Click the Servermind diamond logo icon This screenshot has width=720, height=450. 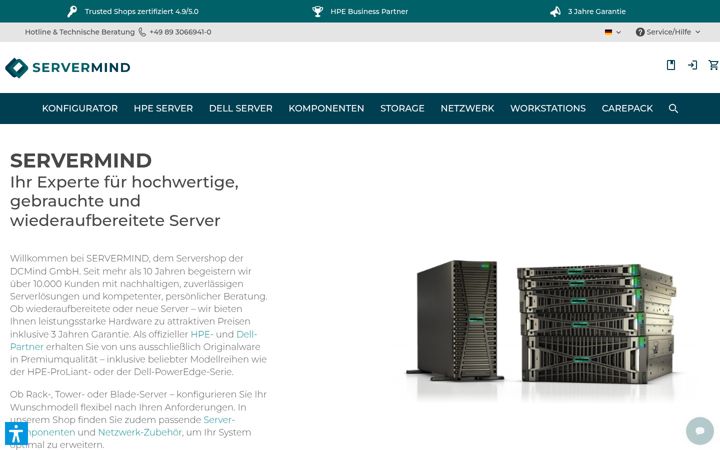point(17,68)
